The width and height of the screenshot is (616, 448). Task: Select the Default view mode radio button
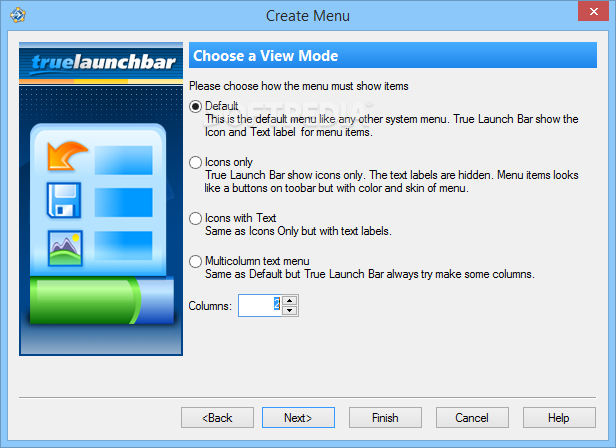tap(196, 106)
